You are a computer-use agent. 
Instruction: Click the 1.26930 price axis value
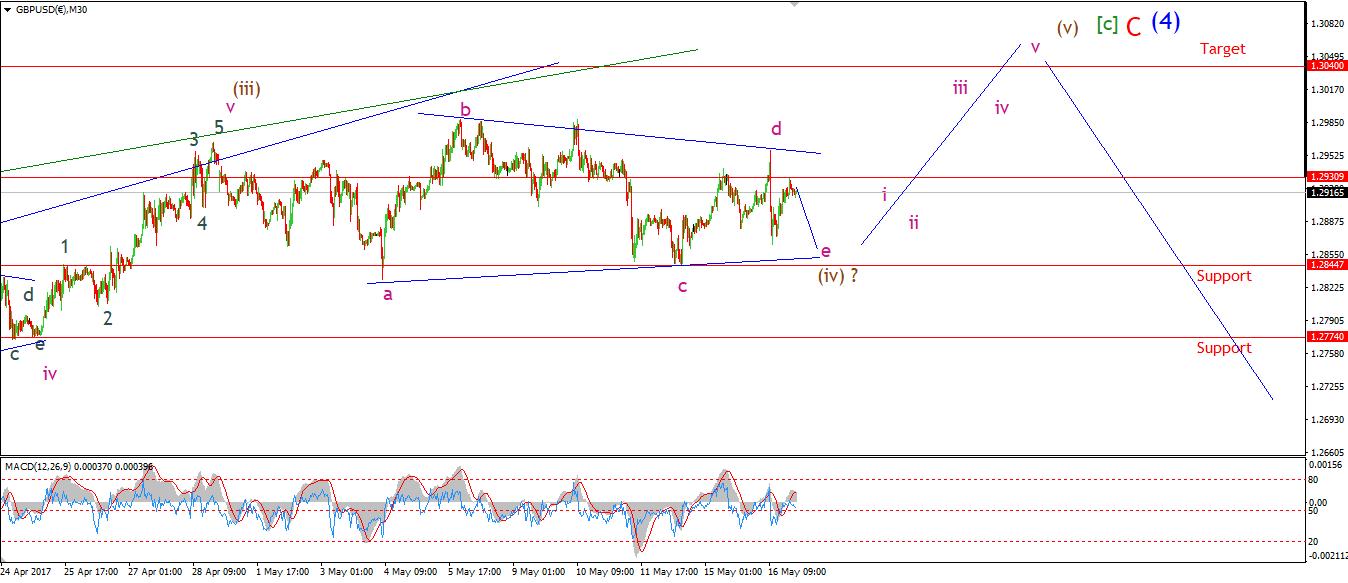click(x=1326, y=419)
